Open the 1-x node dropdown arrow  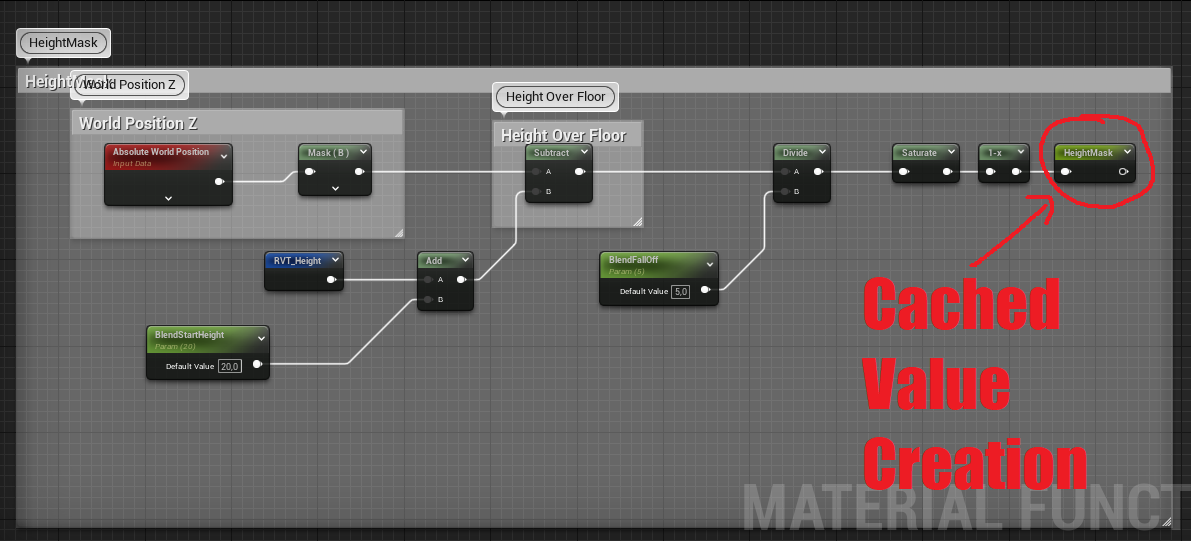(x=1019, y=152)
